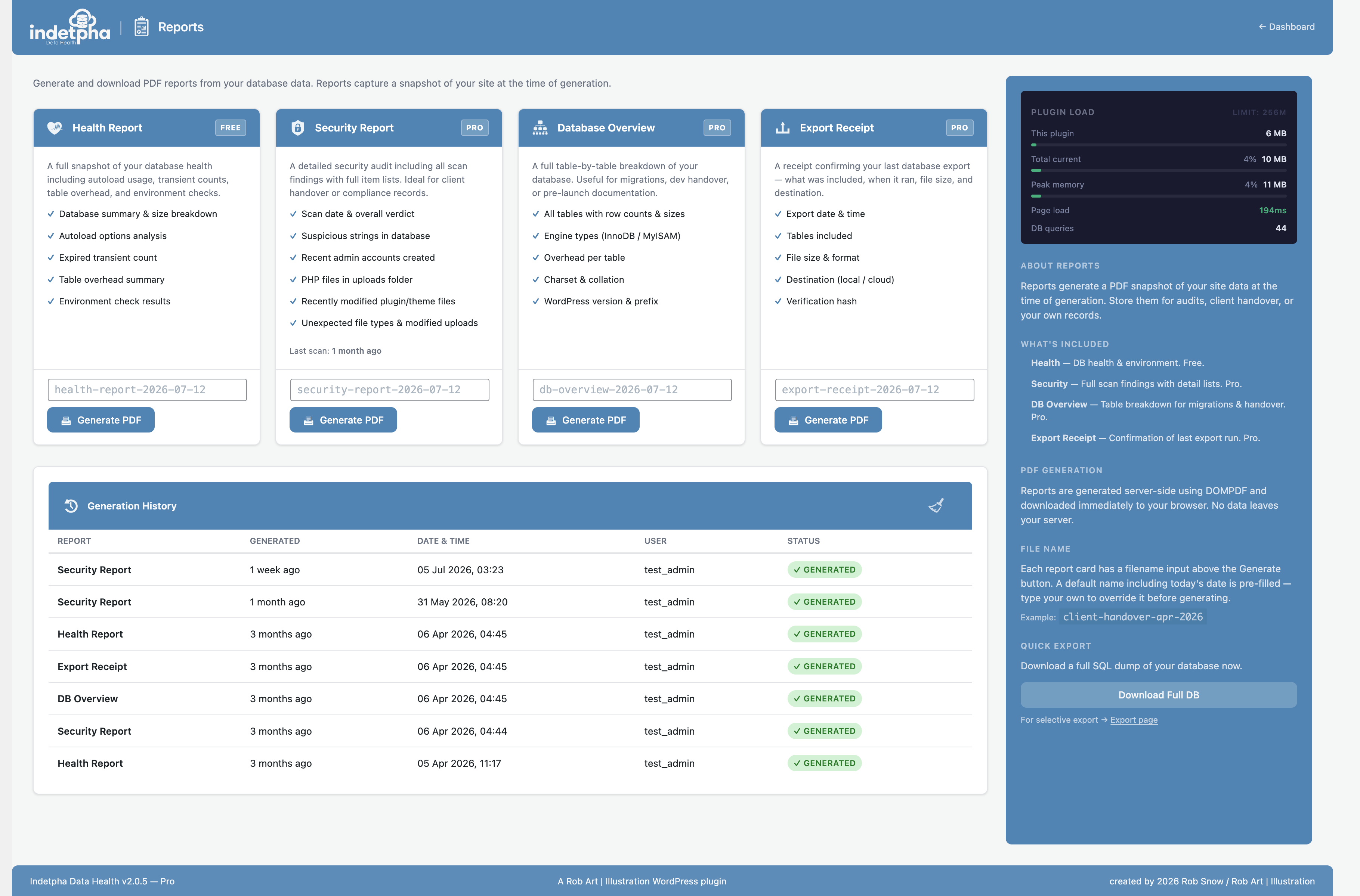Click the This plugin memory bar
Viewport: 1360px width, 896px height.
1158,145
